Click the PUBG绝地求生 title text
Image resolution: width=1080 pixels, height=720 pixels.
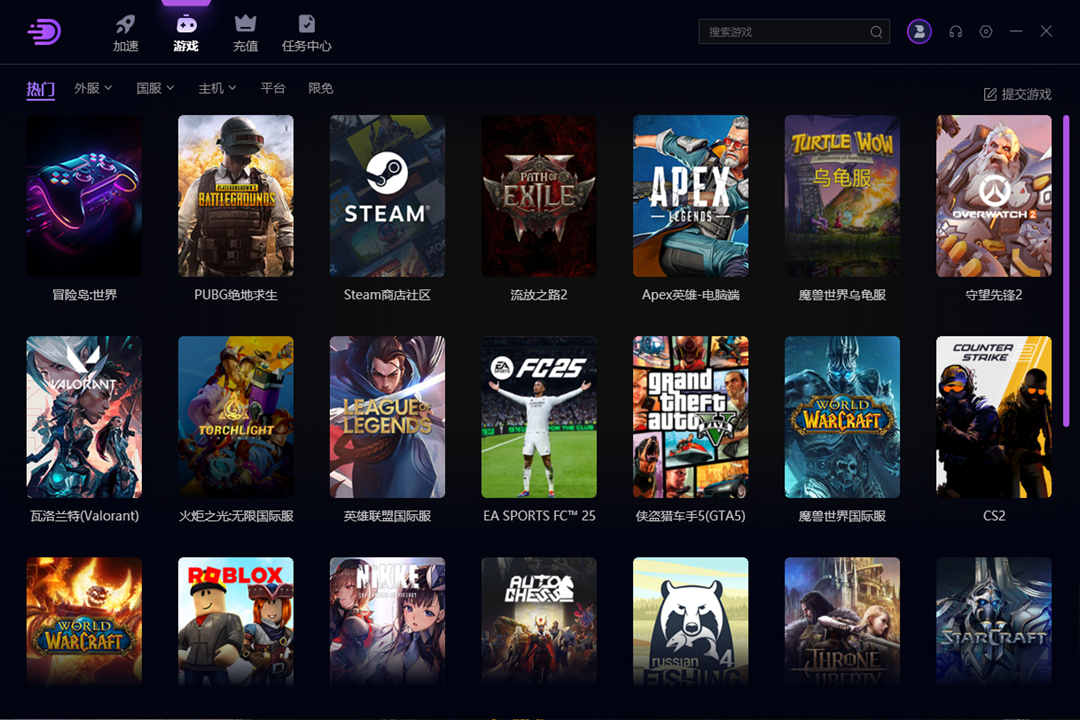(x=236, y=295)
